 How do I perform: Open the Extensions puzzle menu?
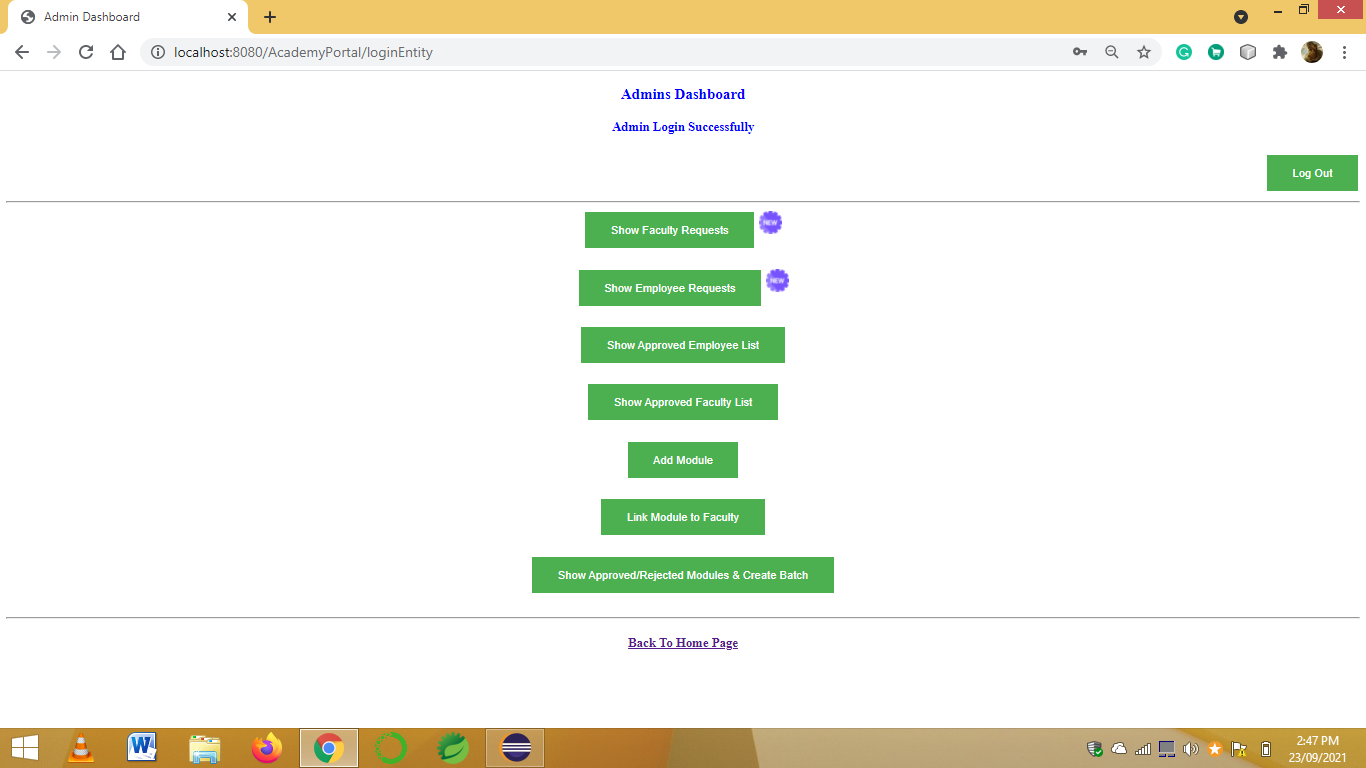1280,52
